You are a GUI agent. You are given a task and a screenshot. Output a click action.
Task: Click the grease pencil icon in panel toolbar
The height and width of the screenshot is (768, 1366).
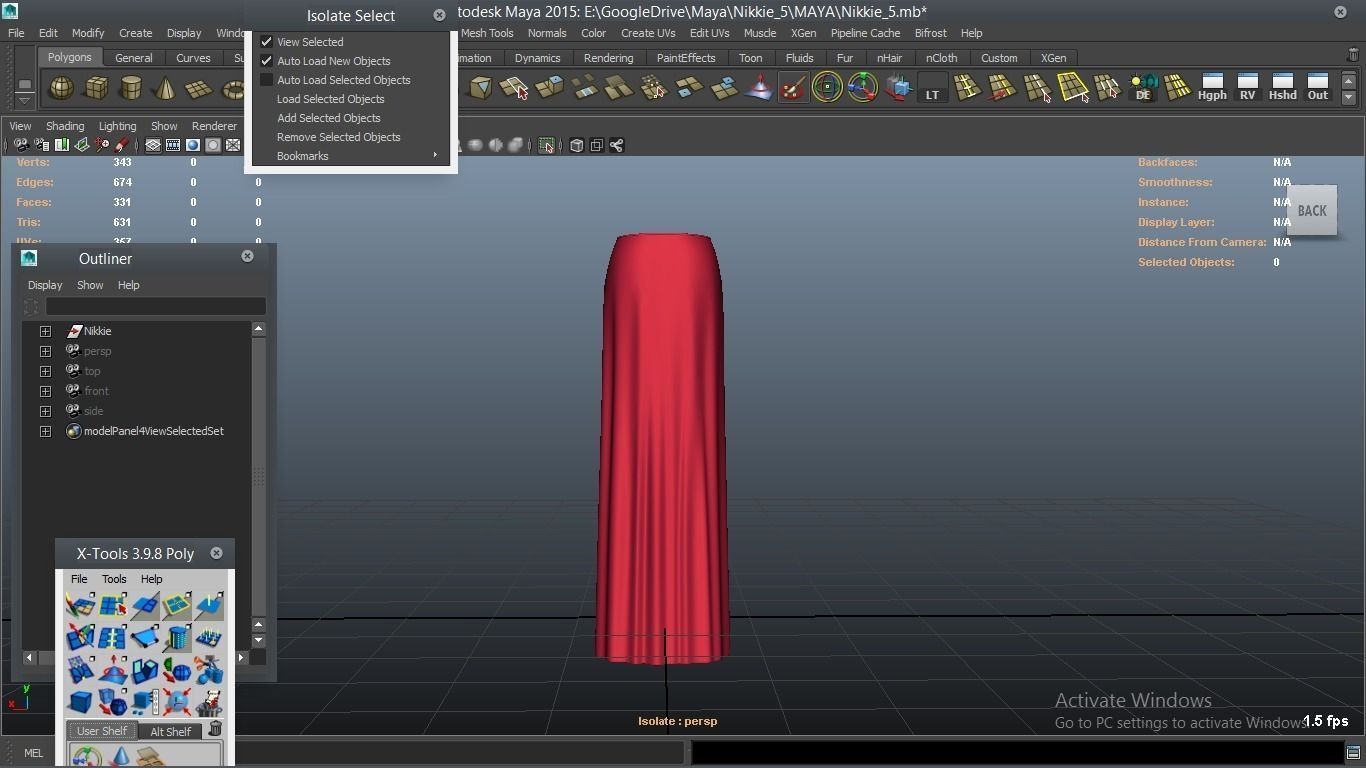point(122,145)
